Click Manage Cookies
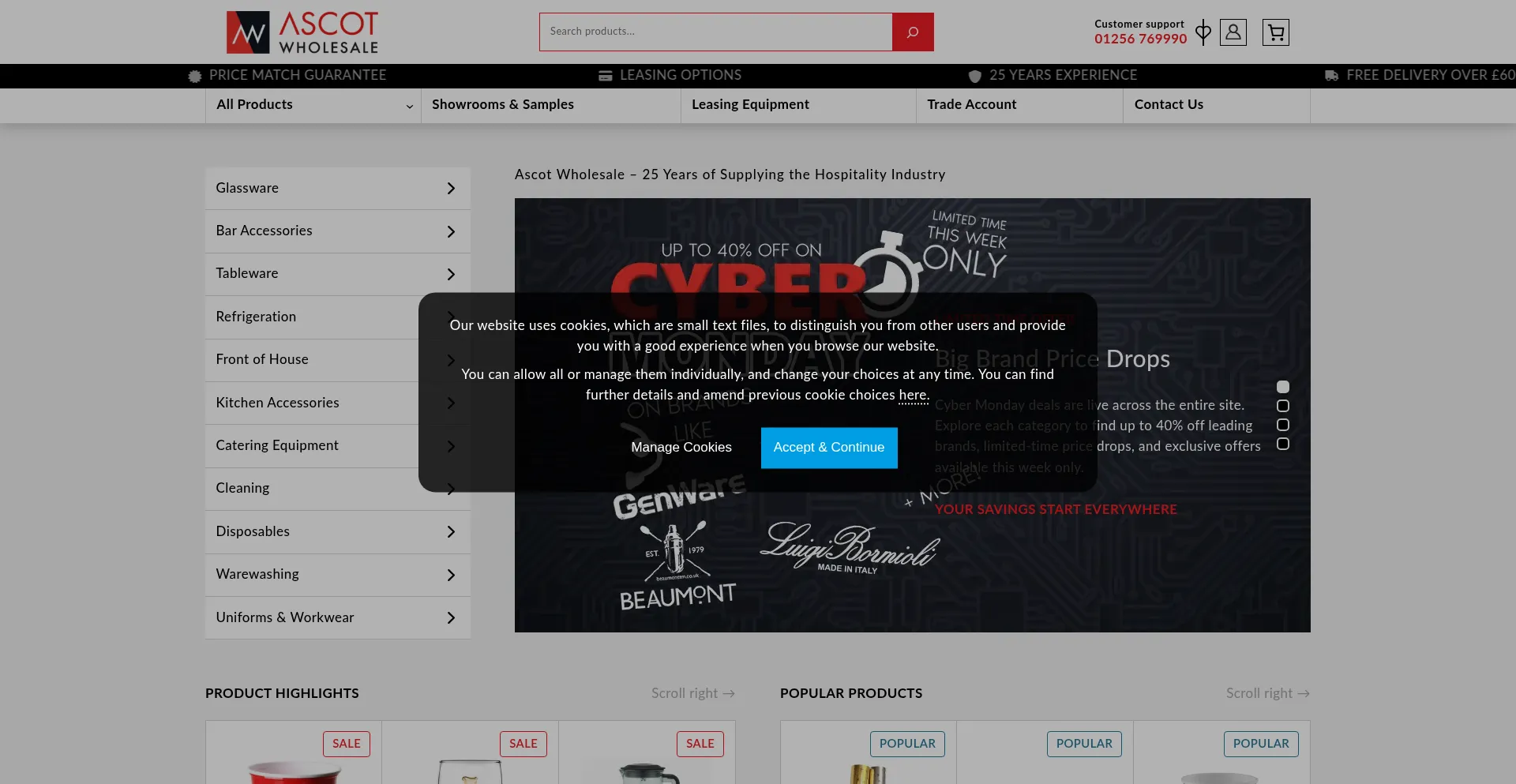Viewport: 1516px width, 784px height. click(x=681, y=448)
